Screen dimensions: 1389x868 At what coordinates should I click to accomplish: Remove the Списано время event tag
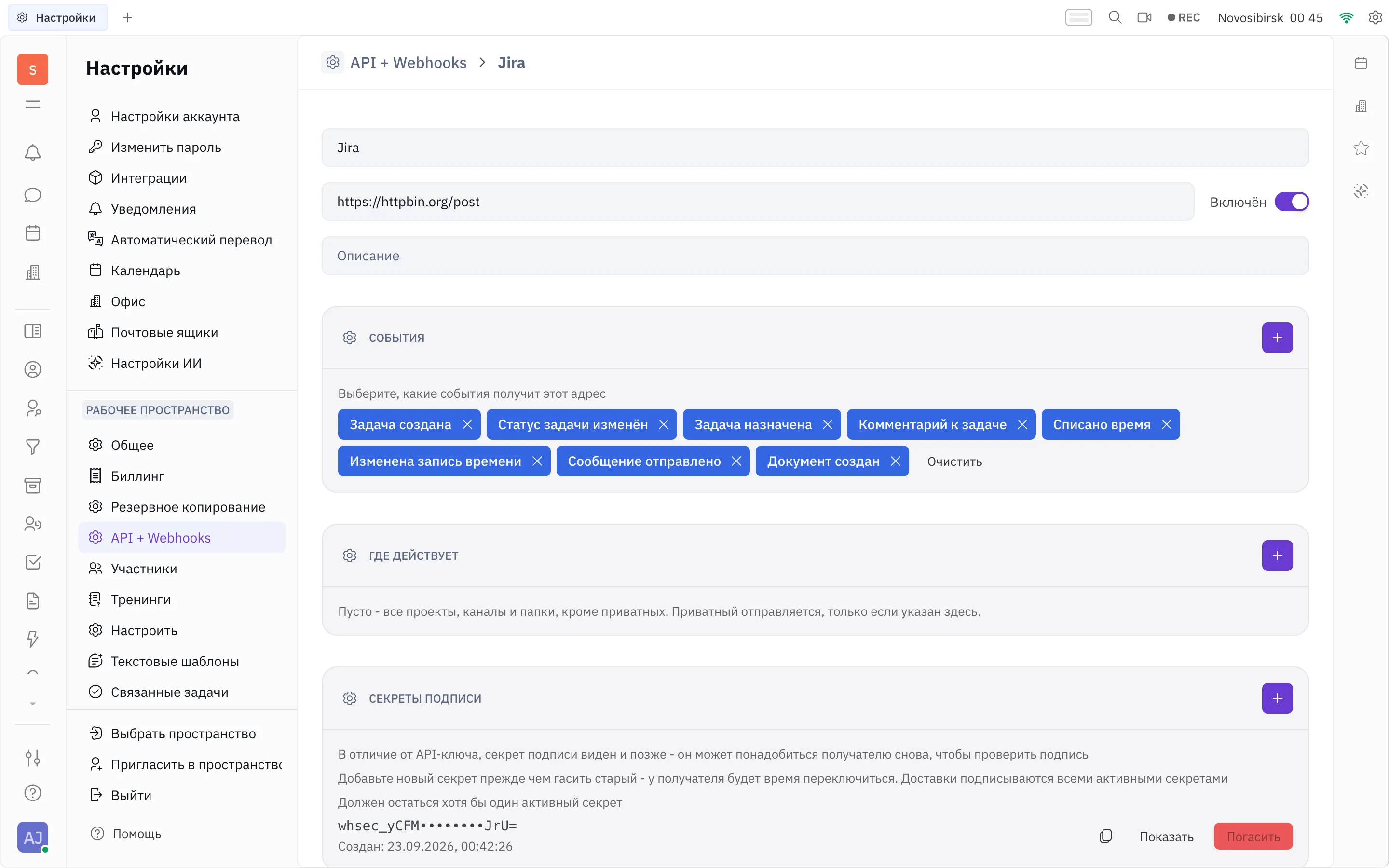tap(1166, 424)
